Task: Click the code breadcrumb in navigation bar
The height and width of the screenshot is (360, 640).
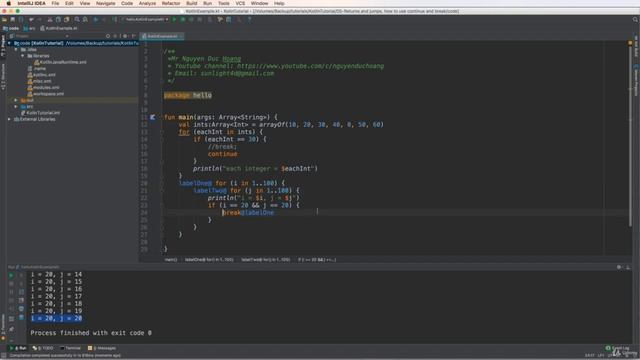Action: [x=11, y=28]
